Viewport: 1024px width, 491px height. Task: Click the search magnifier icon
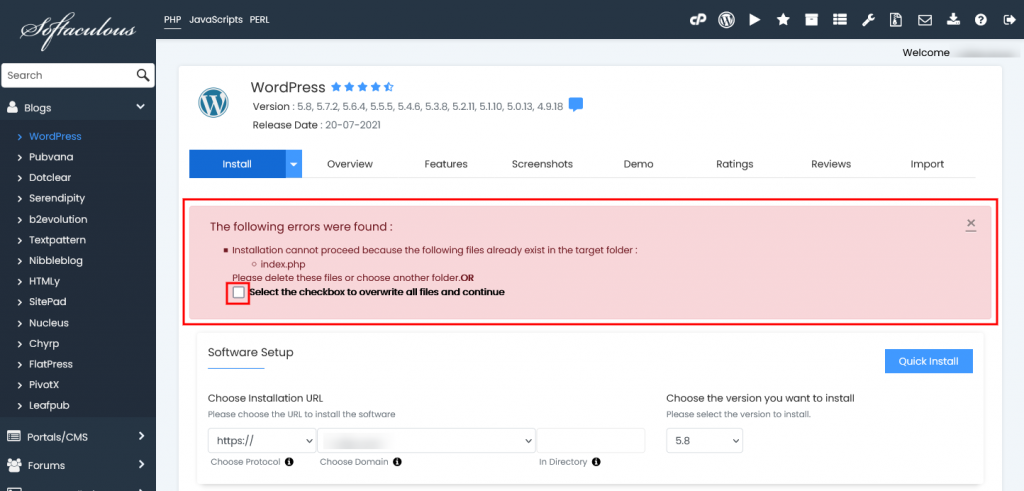point(143,75)
